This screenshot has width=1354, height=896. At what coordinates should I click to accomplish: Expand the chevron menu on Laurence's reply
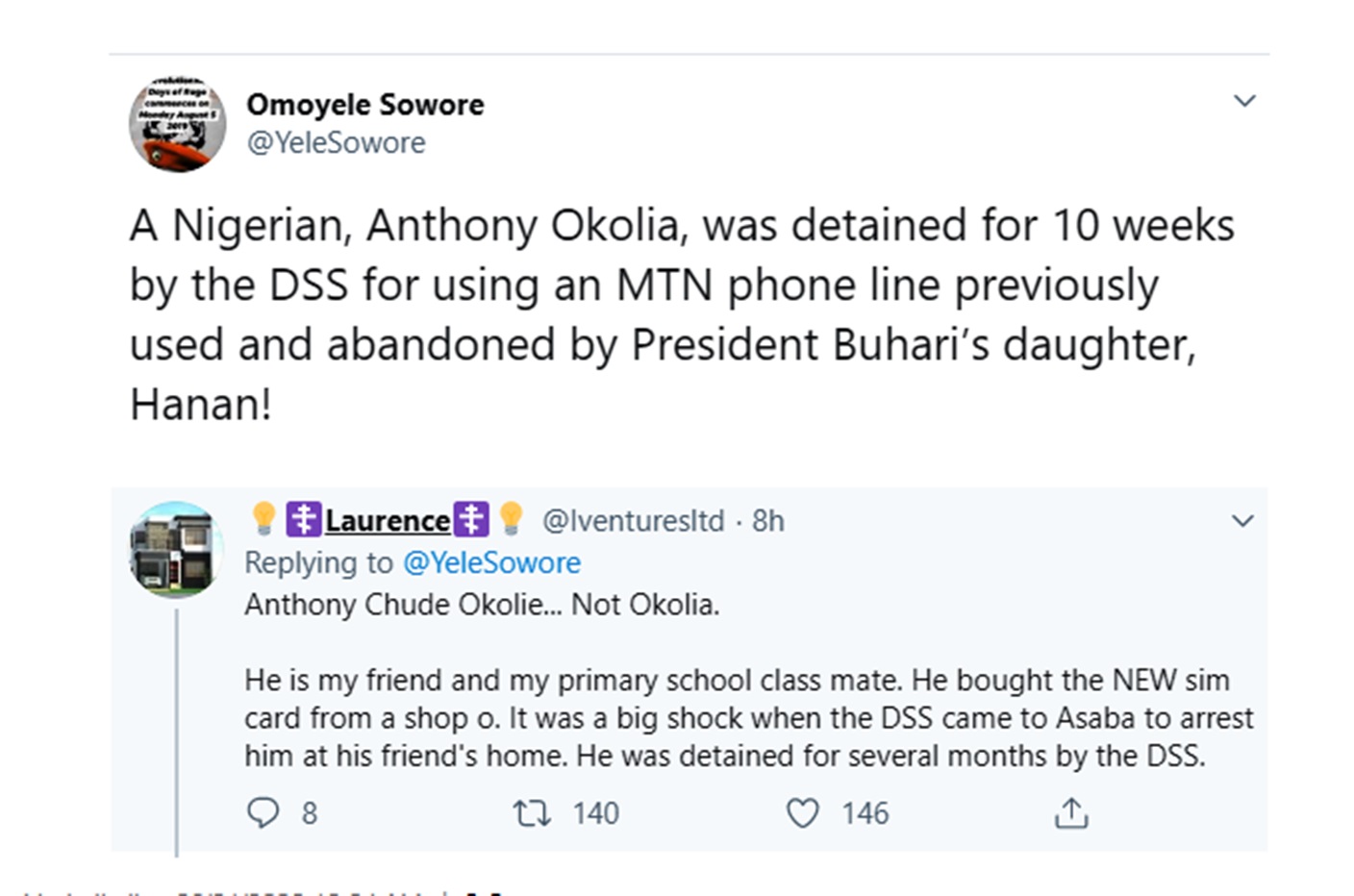click(1242, 521)
